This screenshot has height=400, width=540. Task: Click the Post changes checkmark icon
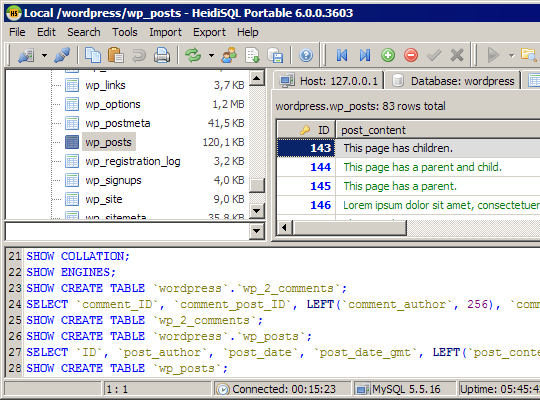click(x=434, y=55)
